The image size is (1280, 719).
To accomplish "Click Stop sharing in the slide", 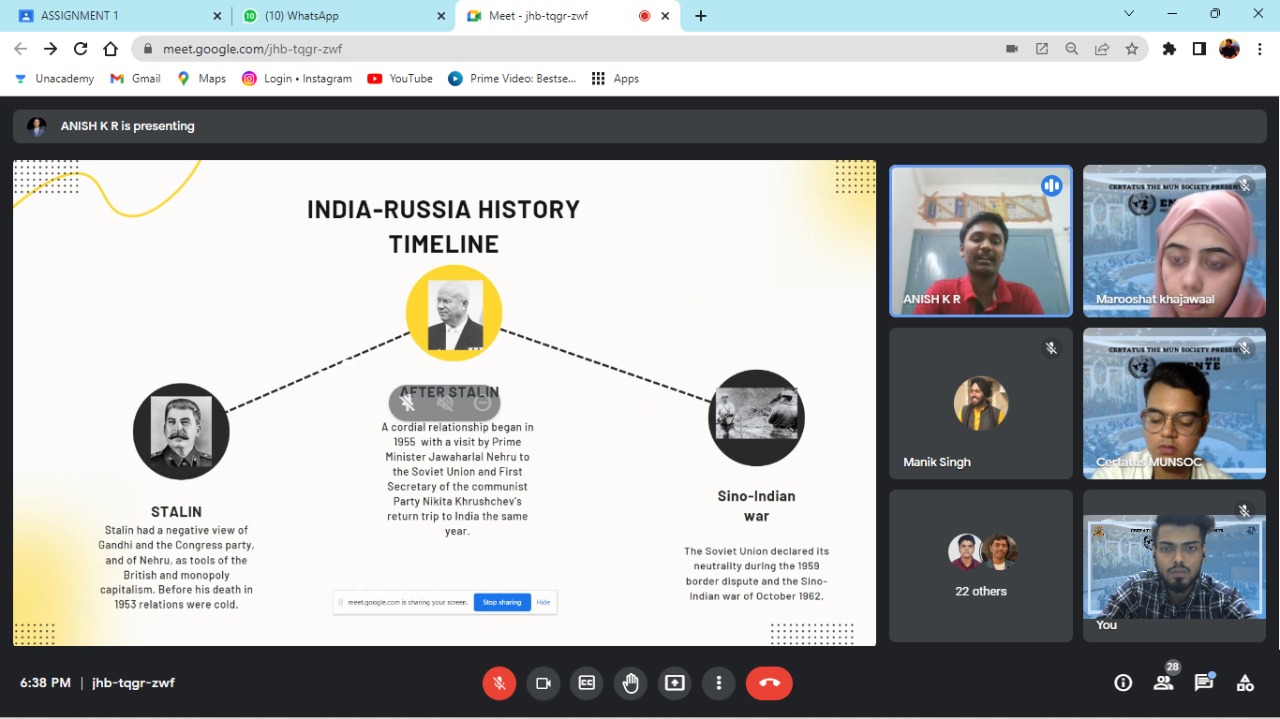I will point(502,602).
